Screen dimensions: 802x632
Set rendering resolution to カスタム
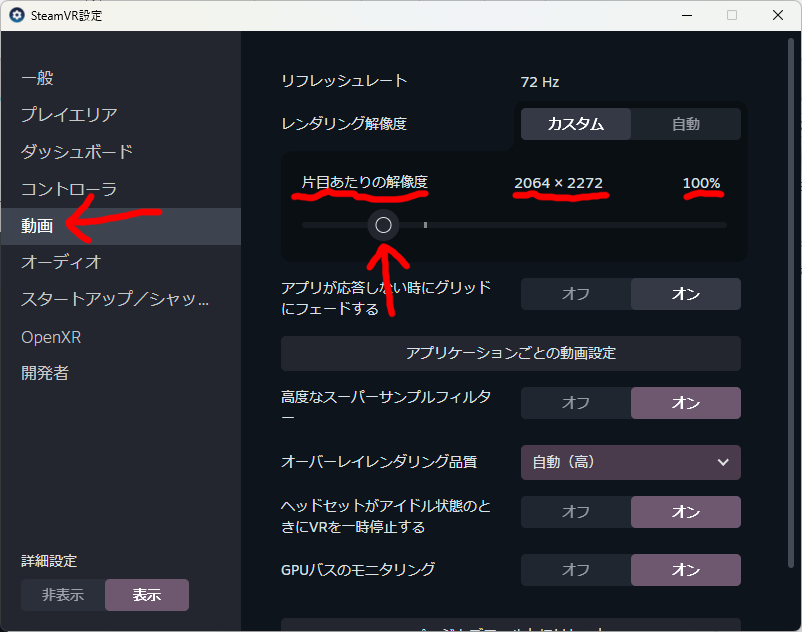tap(576, 124)
